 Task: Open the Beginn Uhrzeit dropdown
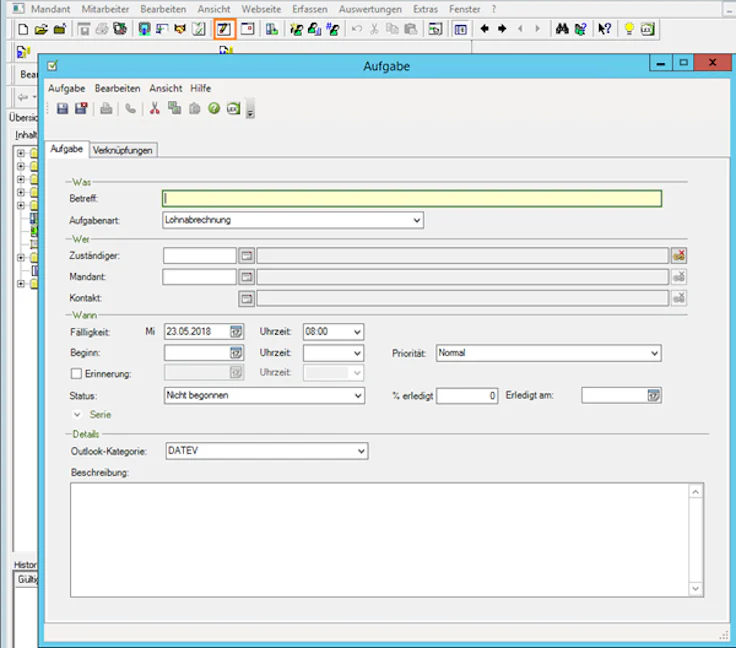click(x=357, y=353)
